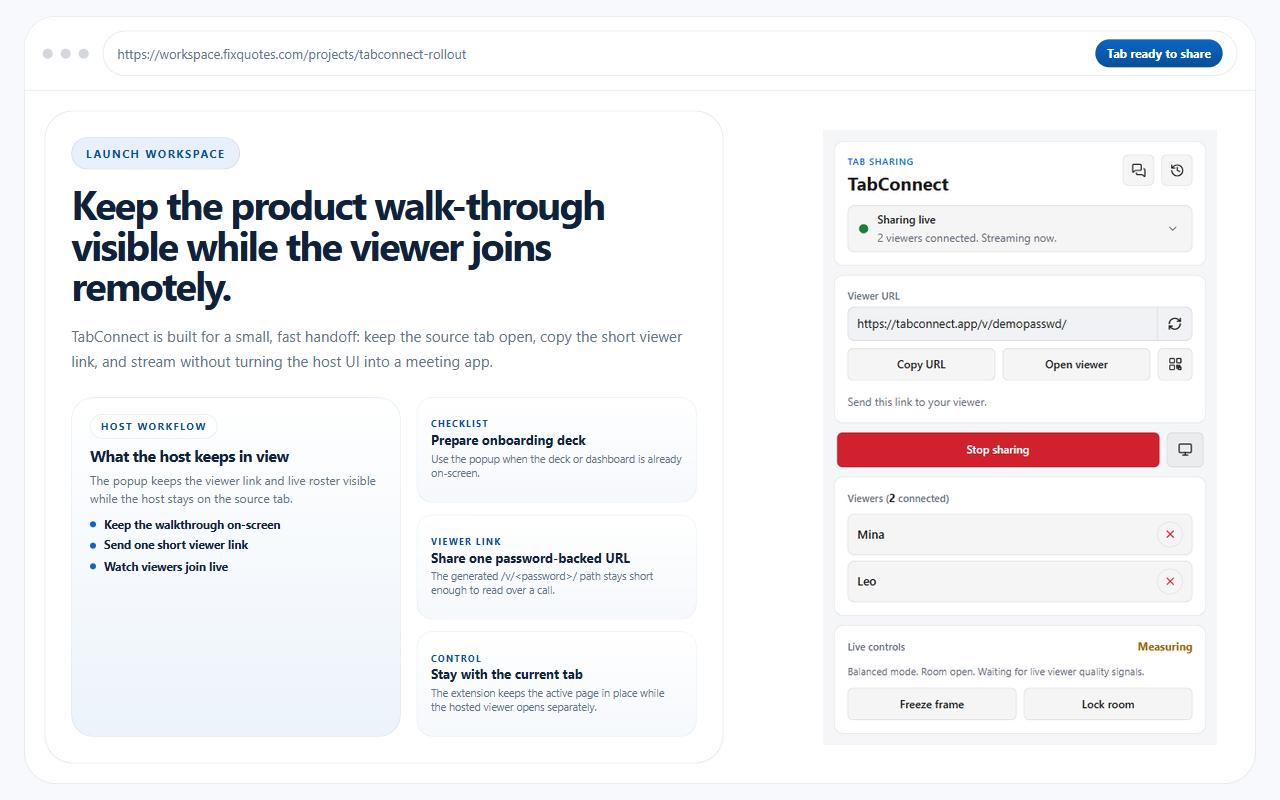Regenerate the viewer URL with the refresh icon

point(1175,323)
